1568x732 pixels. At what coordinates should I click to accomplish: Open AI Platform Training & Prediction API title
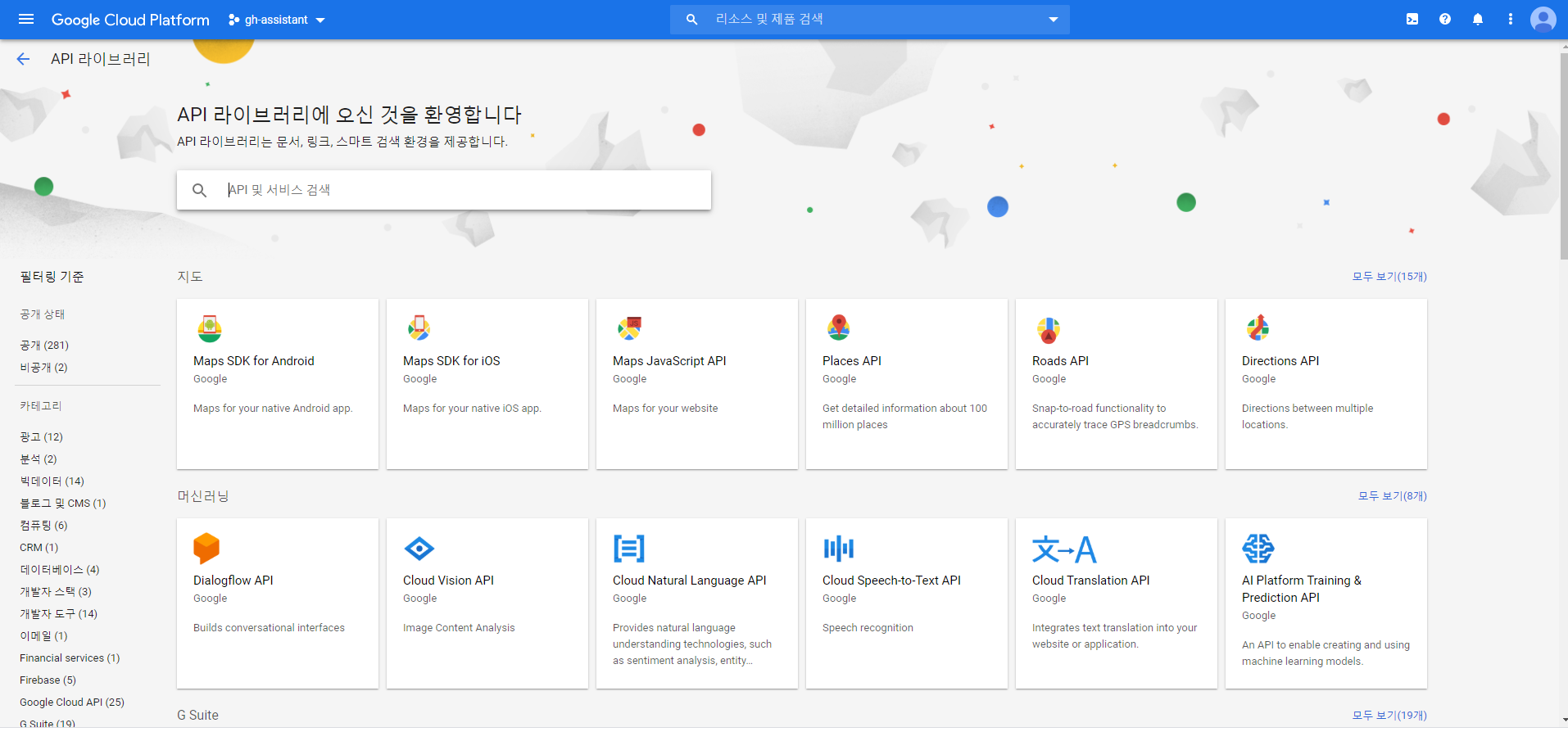[x=1302, y=589]
